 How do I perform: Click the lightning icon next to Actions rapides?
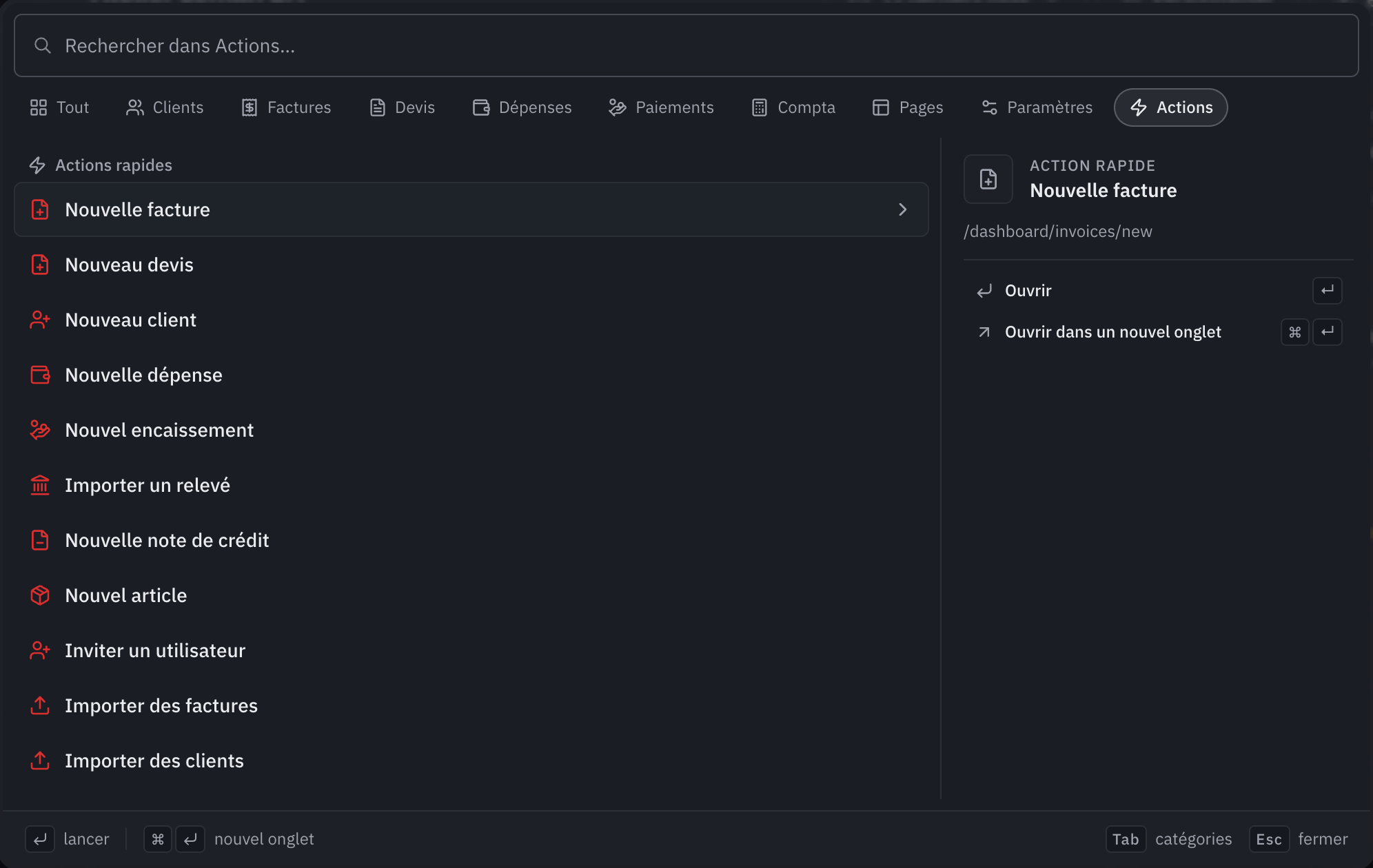pos(37,165)
